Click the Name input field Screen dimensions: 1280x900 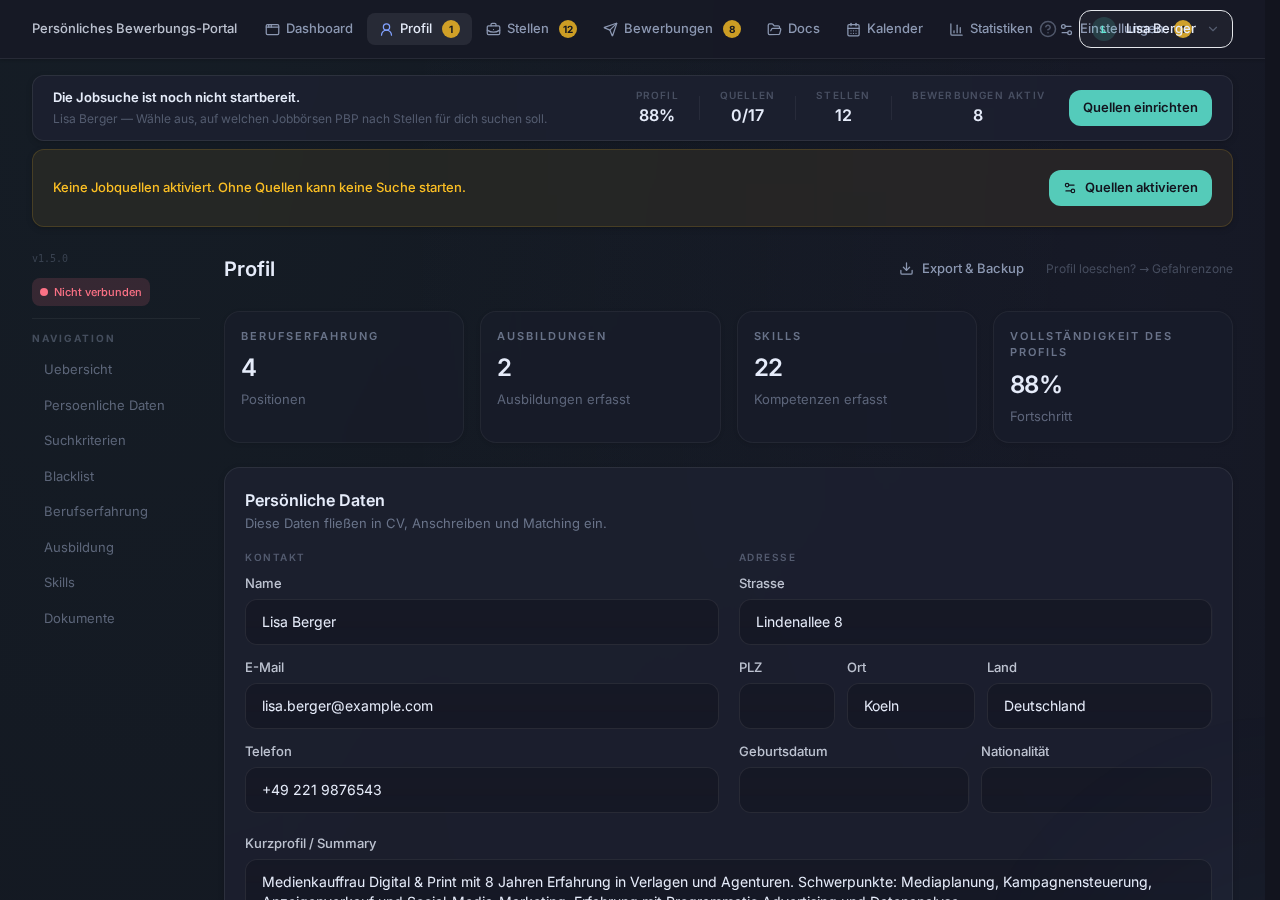click(482, 622)
